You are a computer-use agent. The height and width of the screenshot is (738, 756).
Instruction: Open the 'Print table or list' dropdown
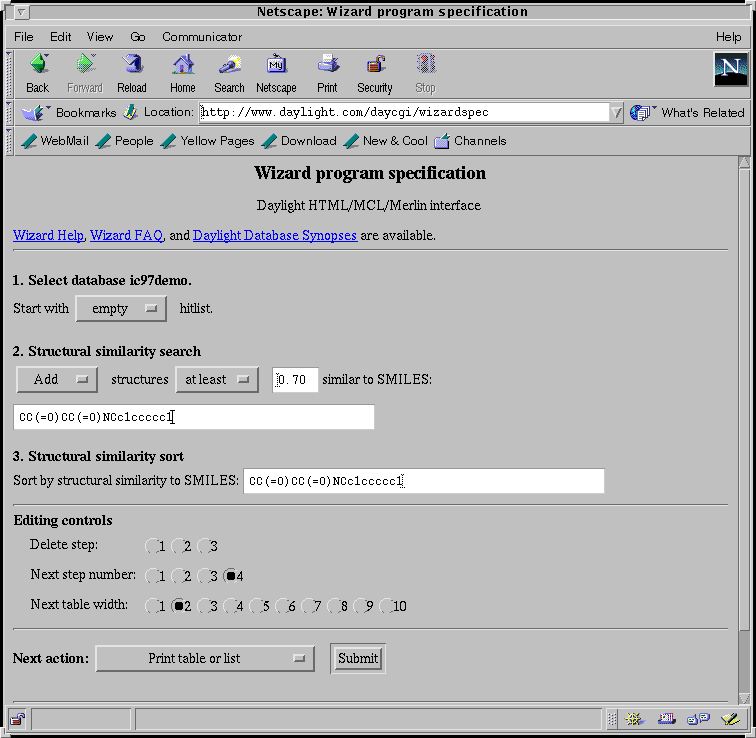[205, 658]
